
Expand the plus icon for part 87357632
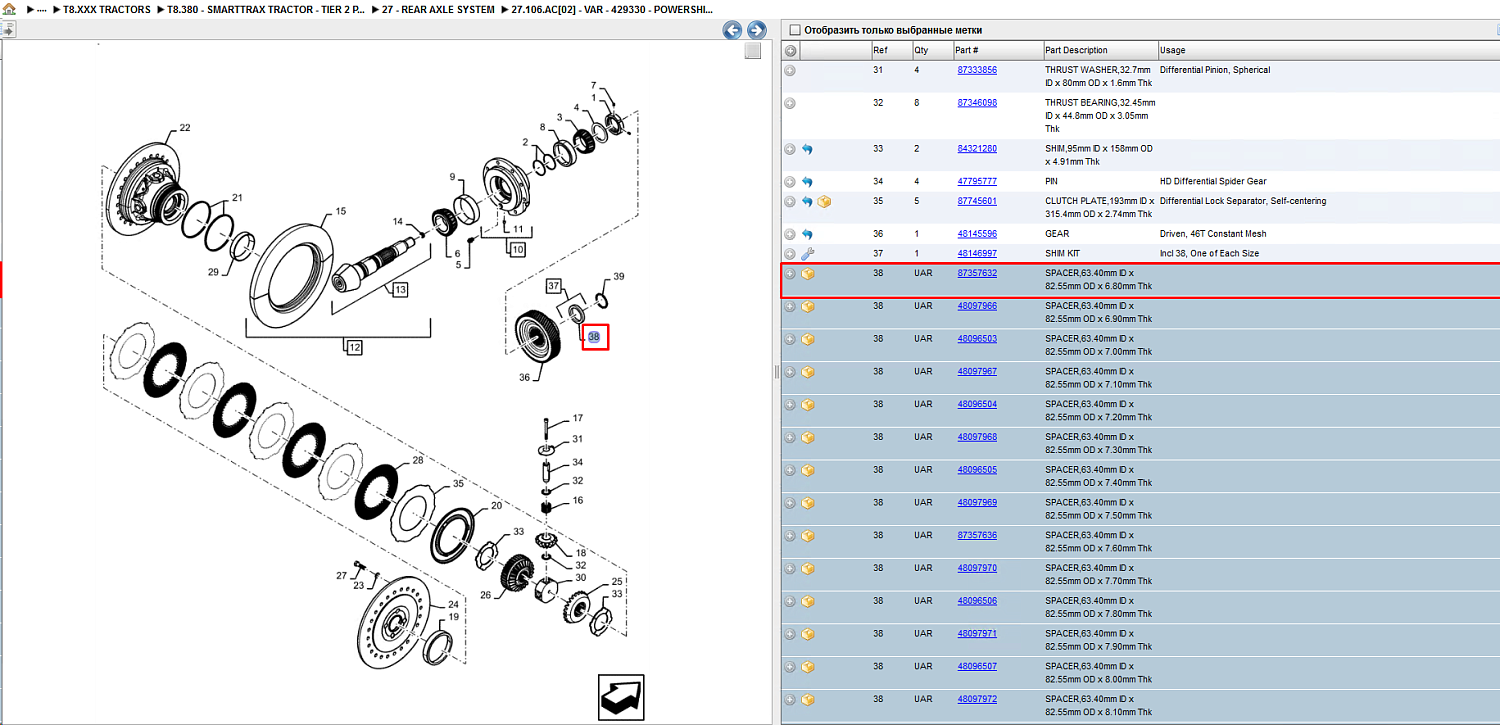790,273
